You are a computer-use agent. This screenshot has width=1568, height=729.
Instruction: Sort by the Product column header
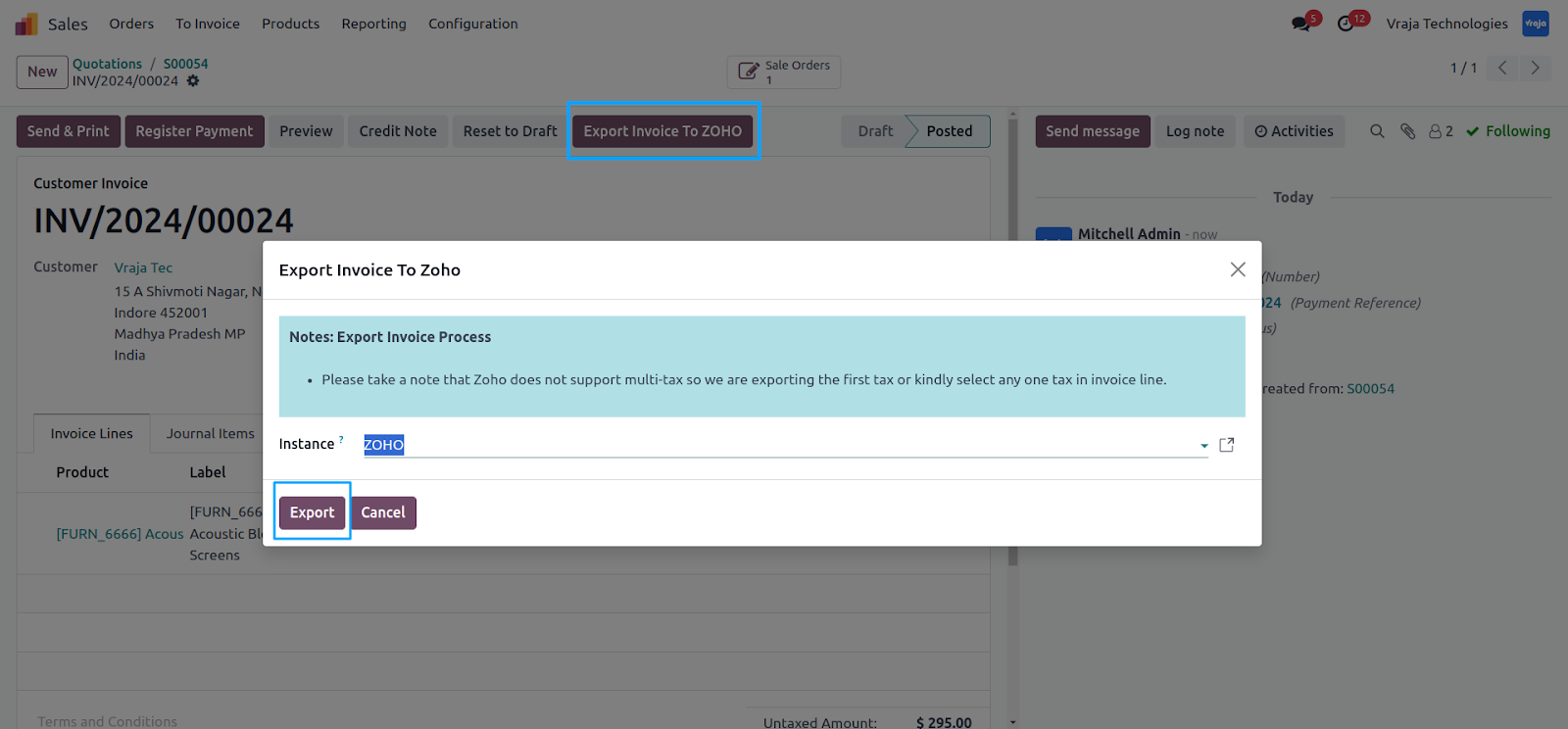click(x=82, y=472)
